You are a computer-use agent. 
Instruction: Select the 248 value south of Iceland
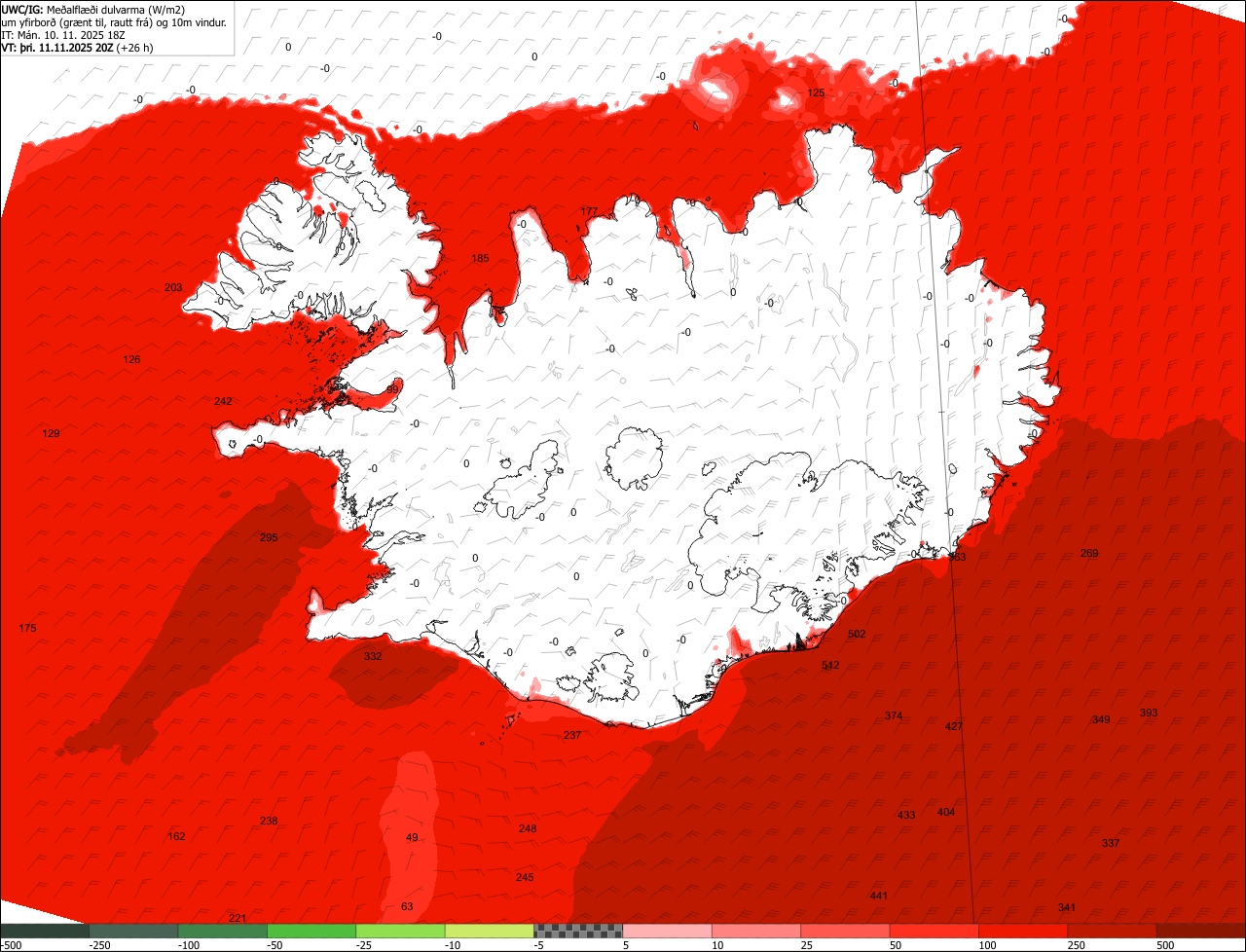coord(528,828)
